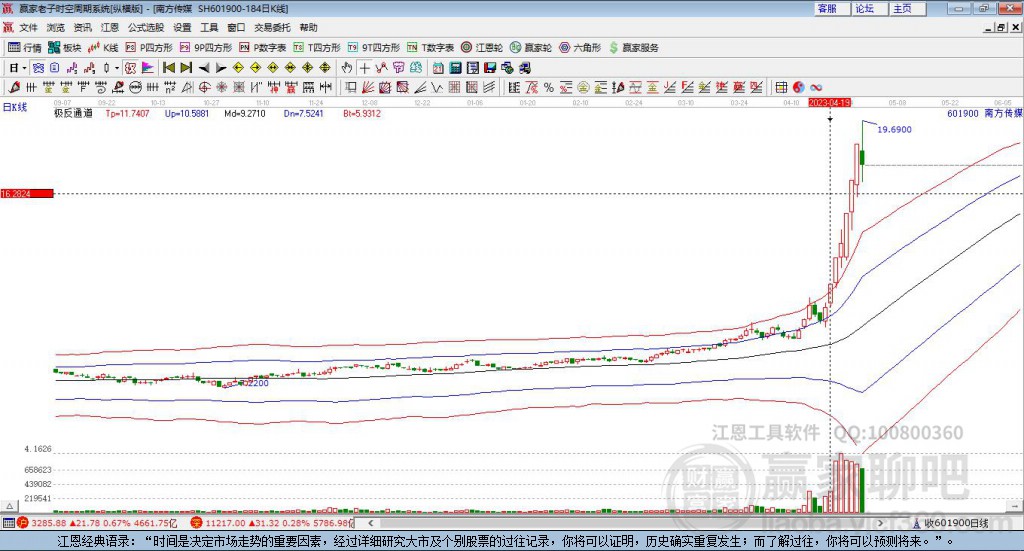
Task: Open the 行情 quotes view
Action: tap(24, 48)
